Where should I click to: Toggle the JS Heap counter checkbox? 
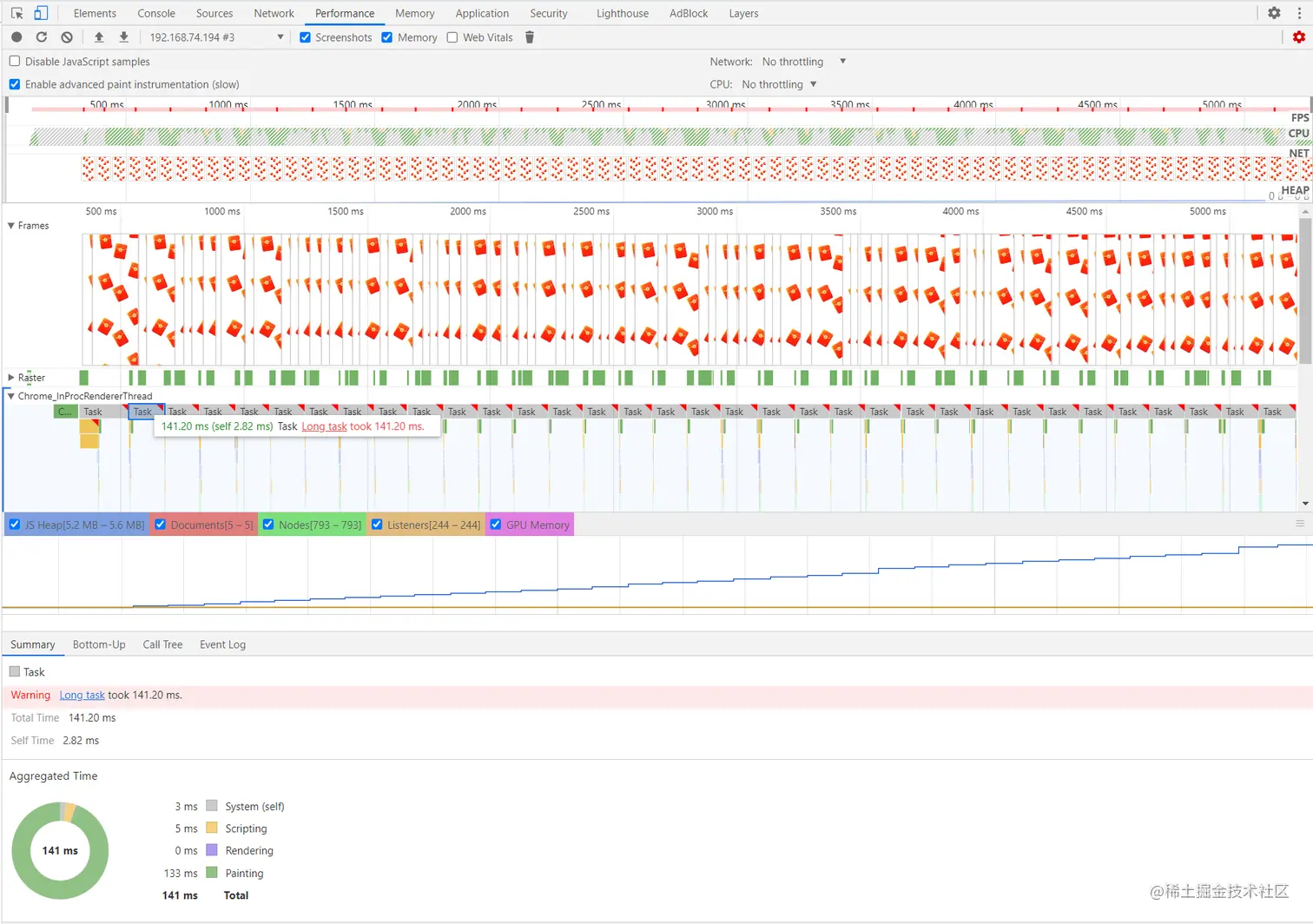tap(15, 525)
